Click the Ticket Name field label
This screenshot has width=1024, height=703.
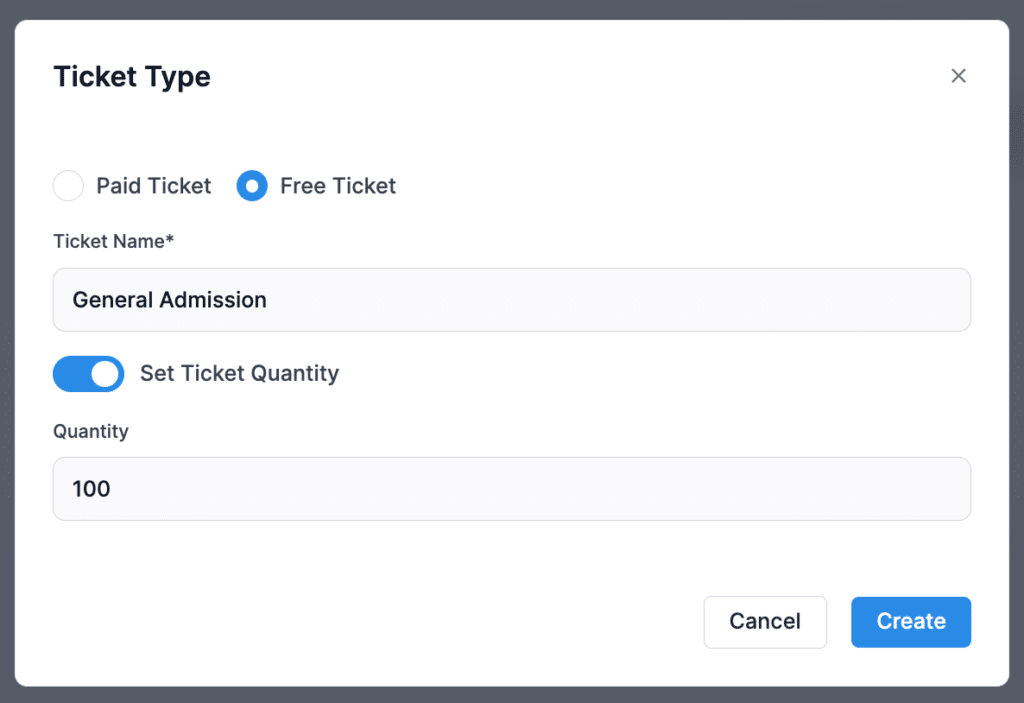pyautogui.click(x=113, y=241)
